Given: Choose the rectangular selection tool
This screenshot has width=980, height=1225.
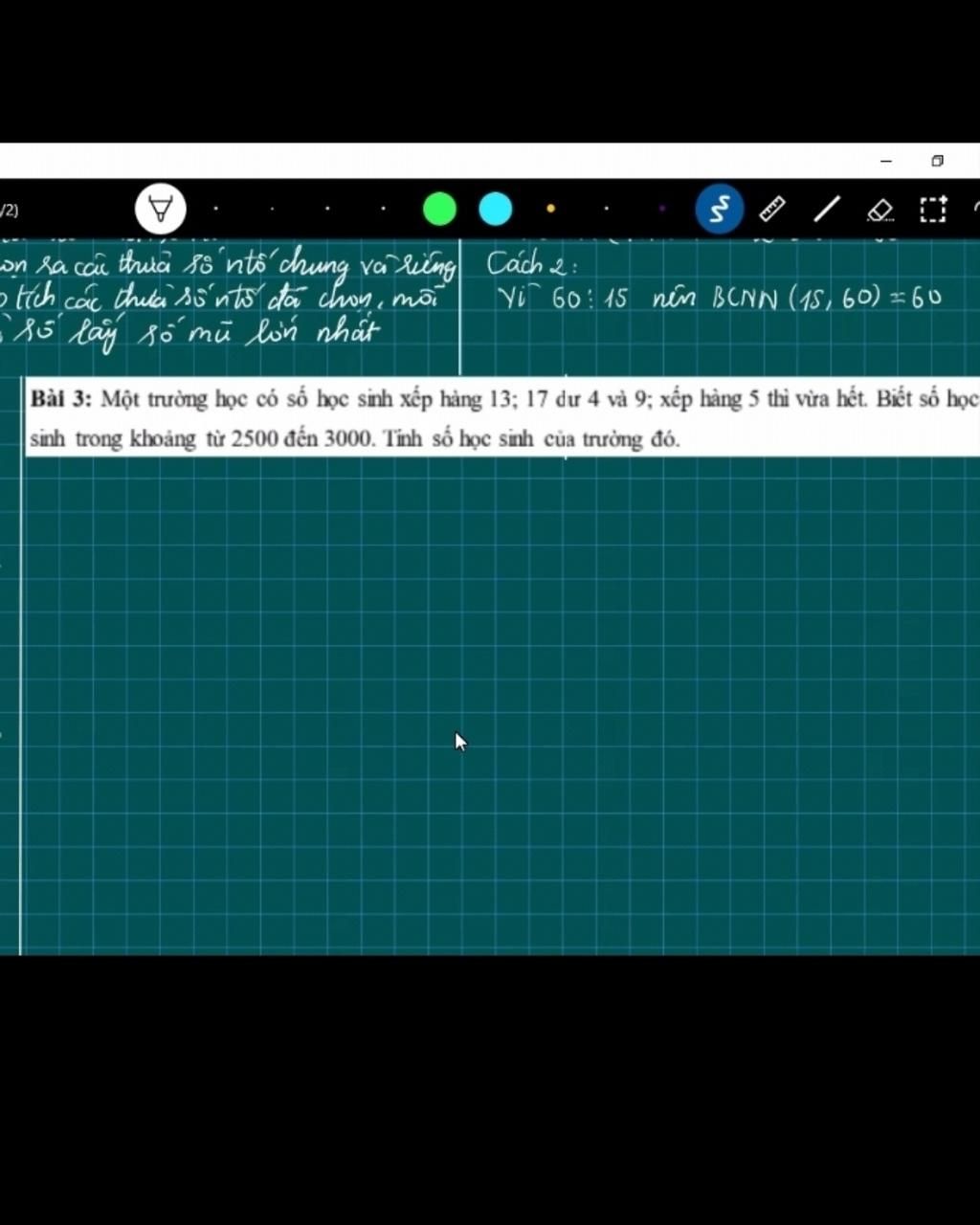Looking at the screenshot, I should (x=933, y=209).
